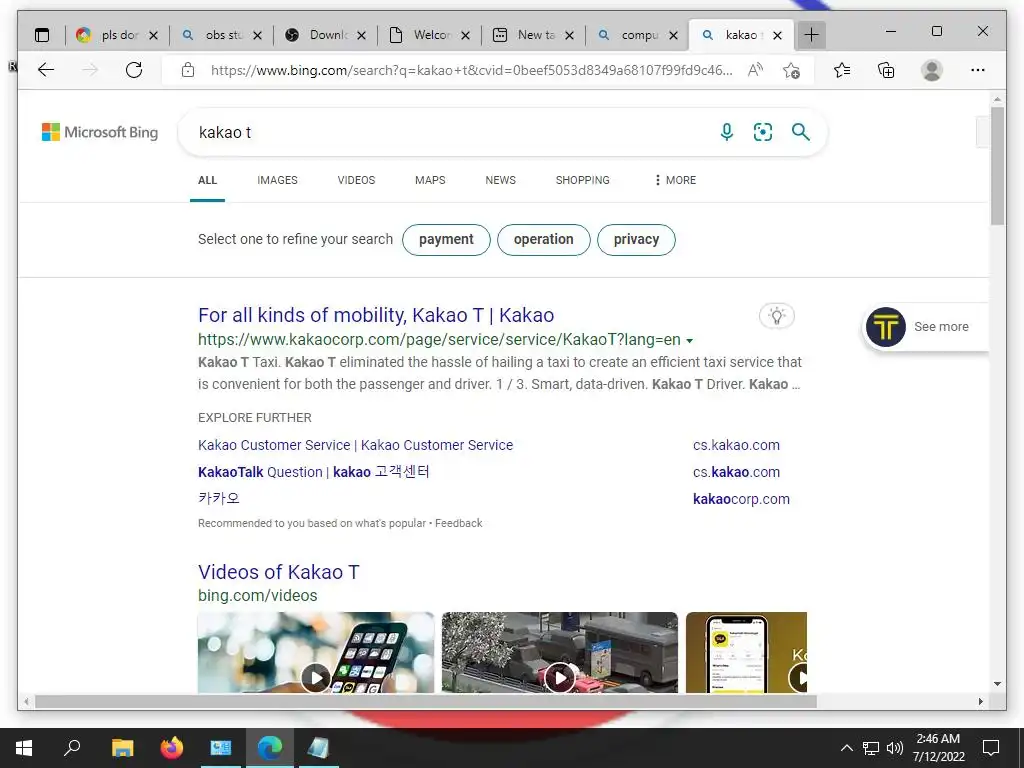Search using an image visual search icon

[763, 132]
